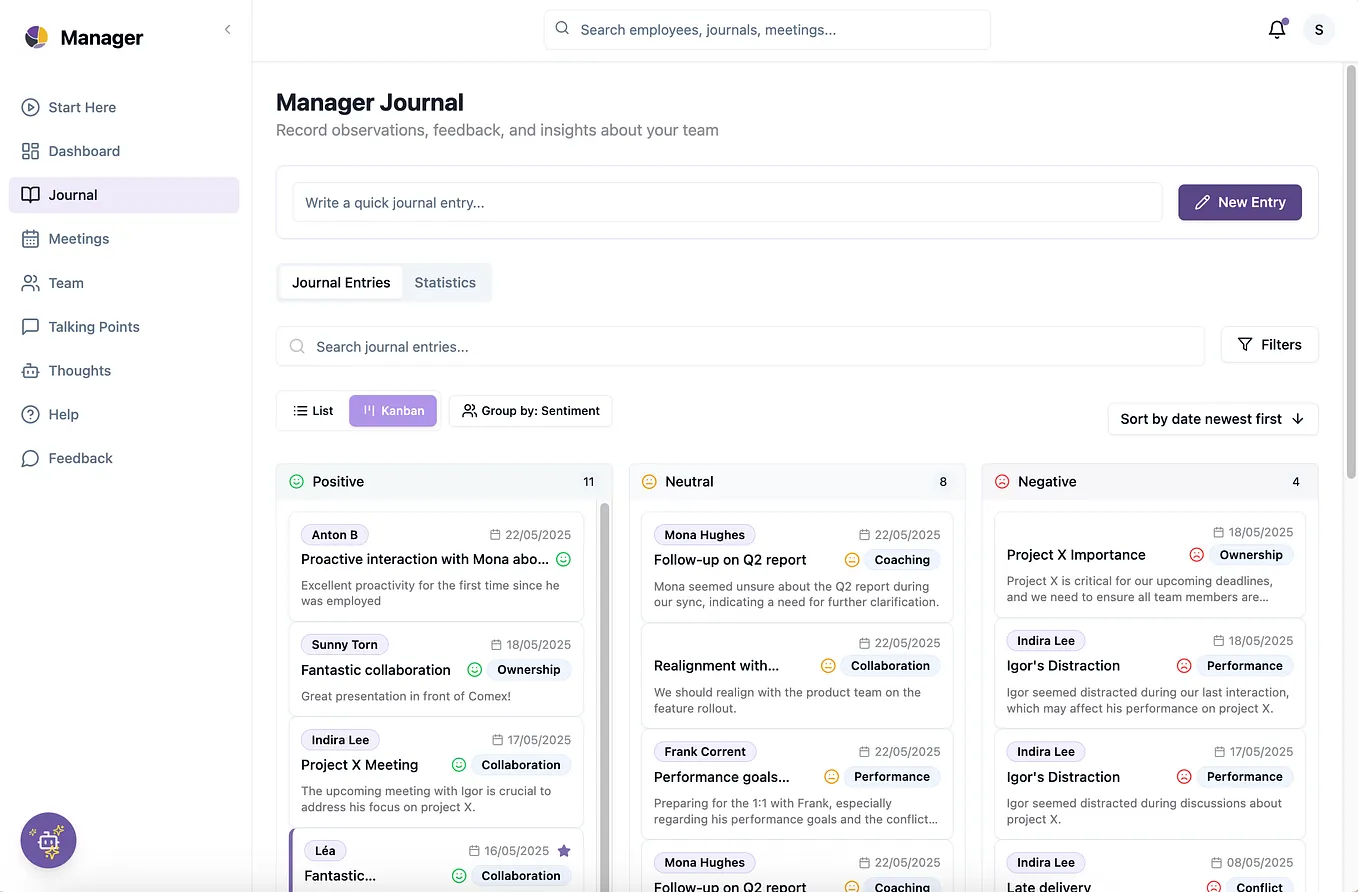Switch to the Statistics tab
This screenshot has height=892, width=1358.
[445, 282]
